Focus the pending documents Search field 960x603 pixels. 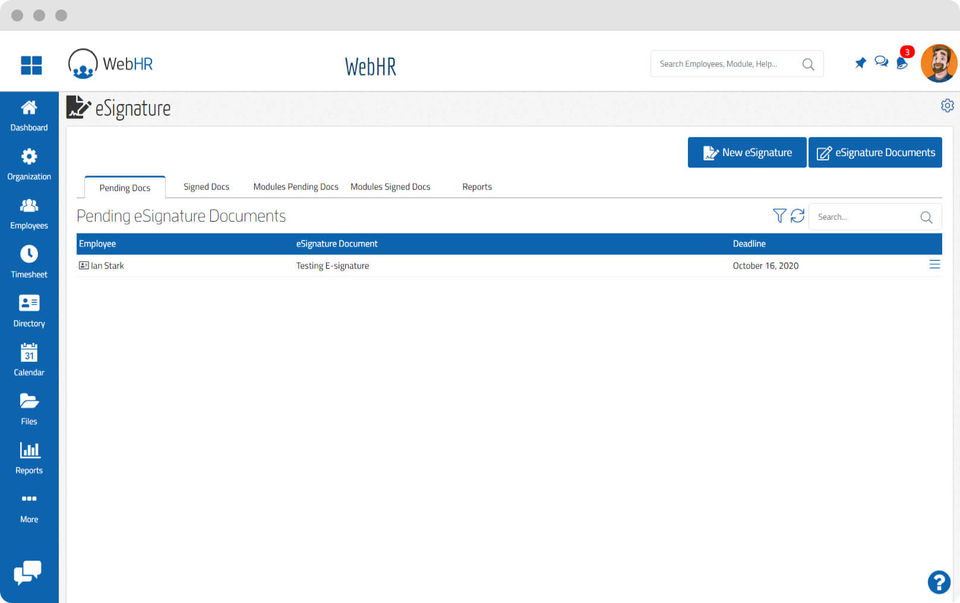pyautogui.click(x=875, y=217)
